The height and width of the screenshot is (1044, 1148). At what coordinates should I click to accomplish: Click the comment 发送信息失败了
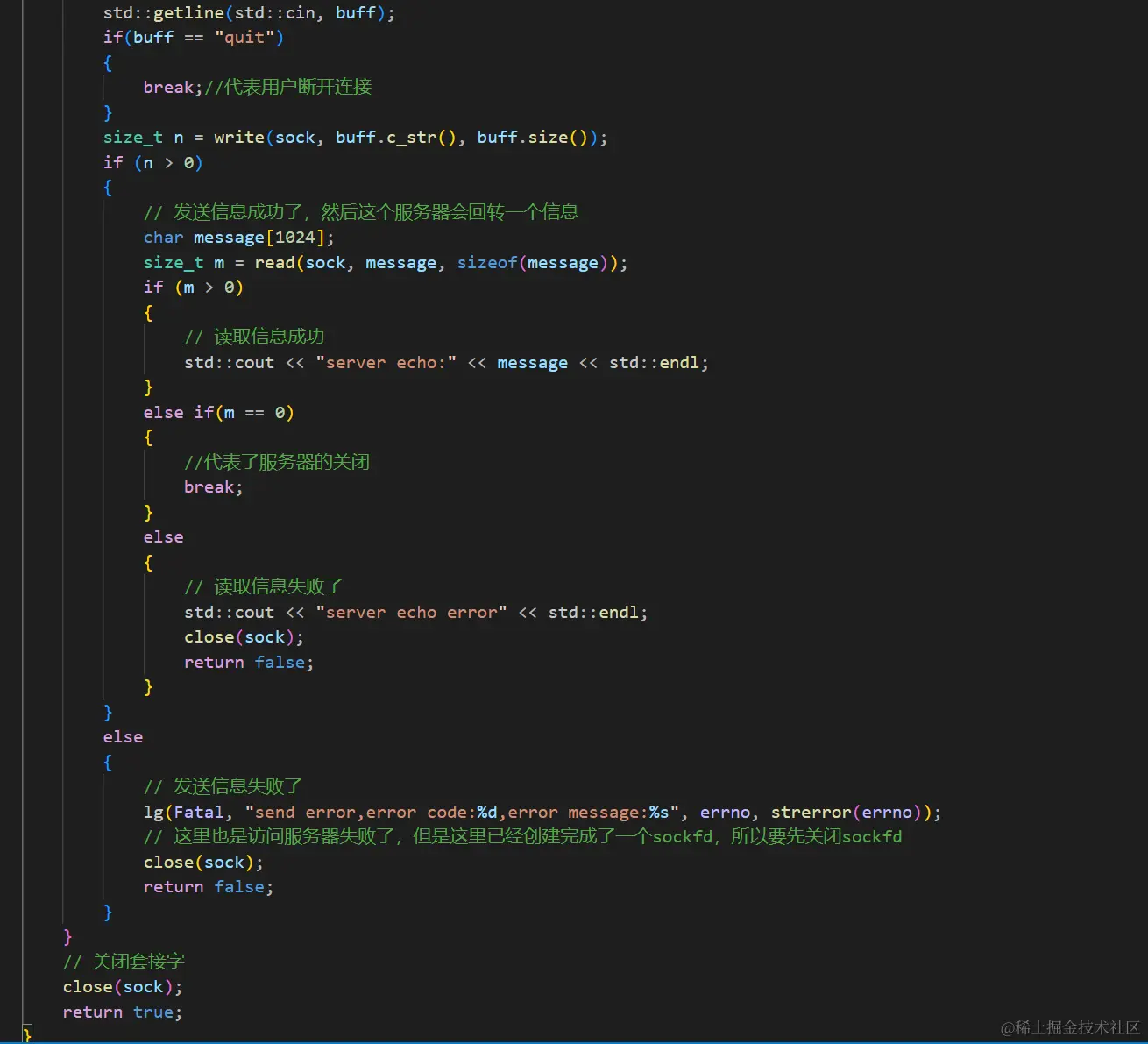click(223, 787)
